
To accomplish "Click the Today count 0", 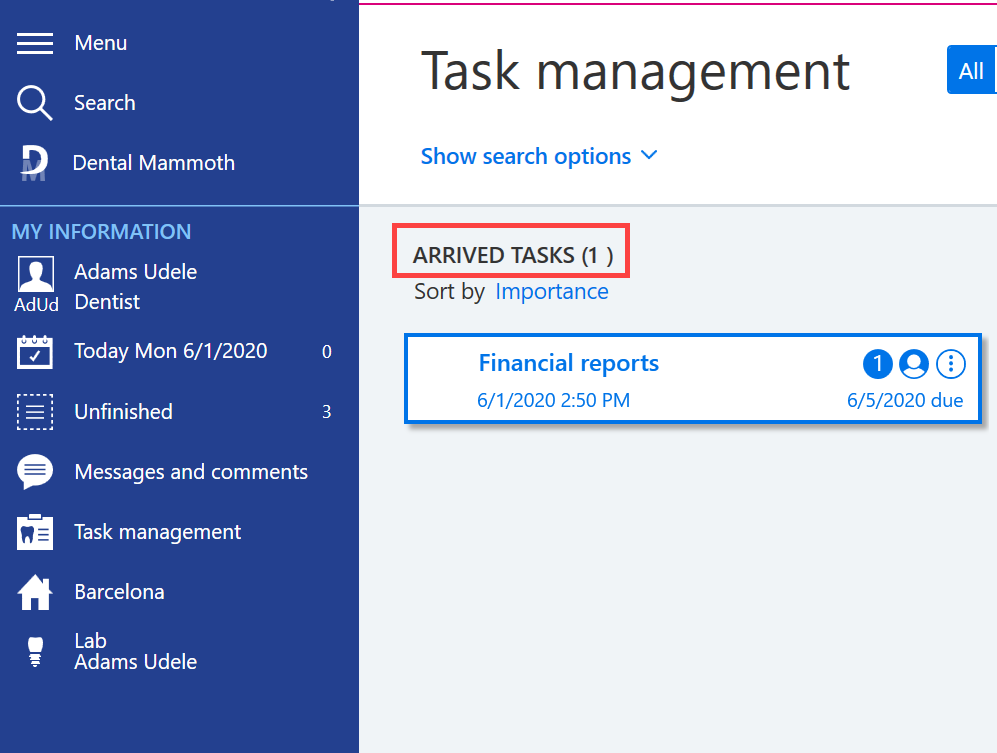I will 326,352.
